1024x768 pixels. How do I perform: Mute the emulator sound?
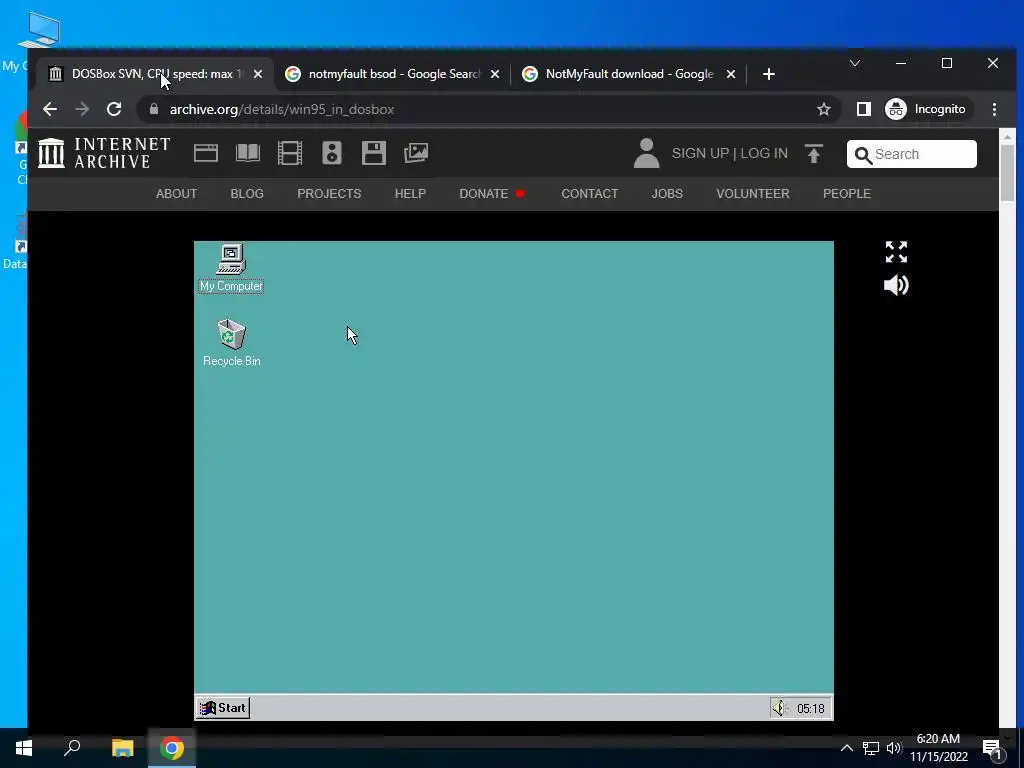point(896,285)
